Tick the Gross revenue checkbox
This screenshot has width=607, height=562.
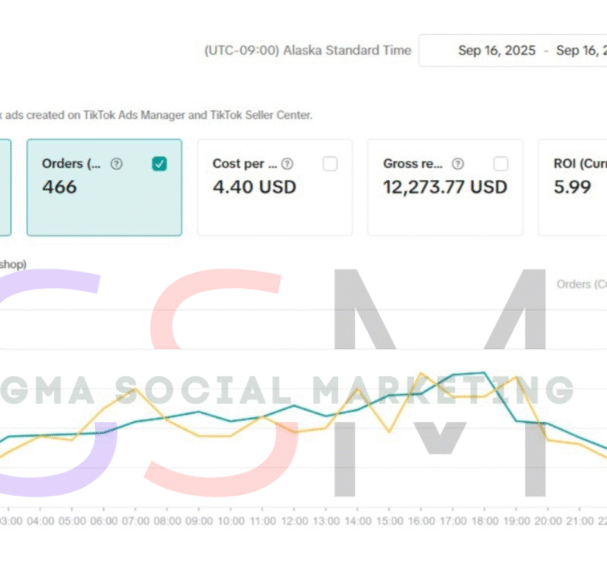(500, 164)
